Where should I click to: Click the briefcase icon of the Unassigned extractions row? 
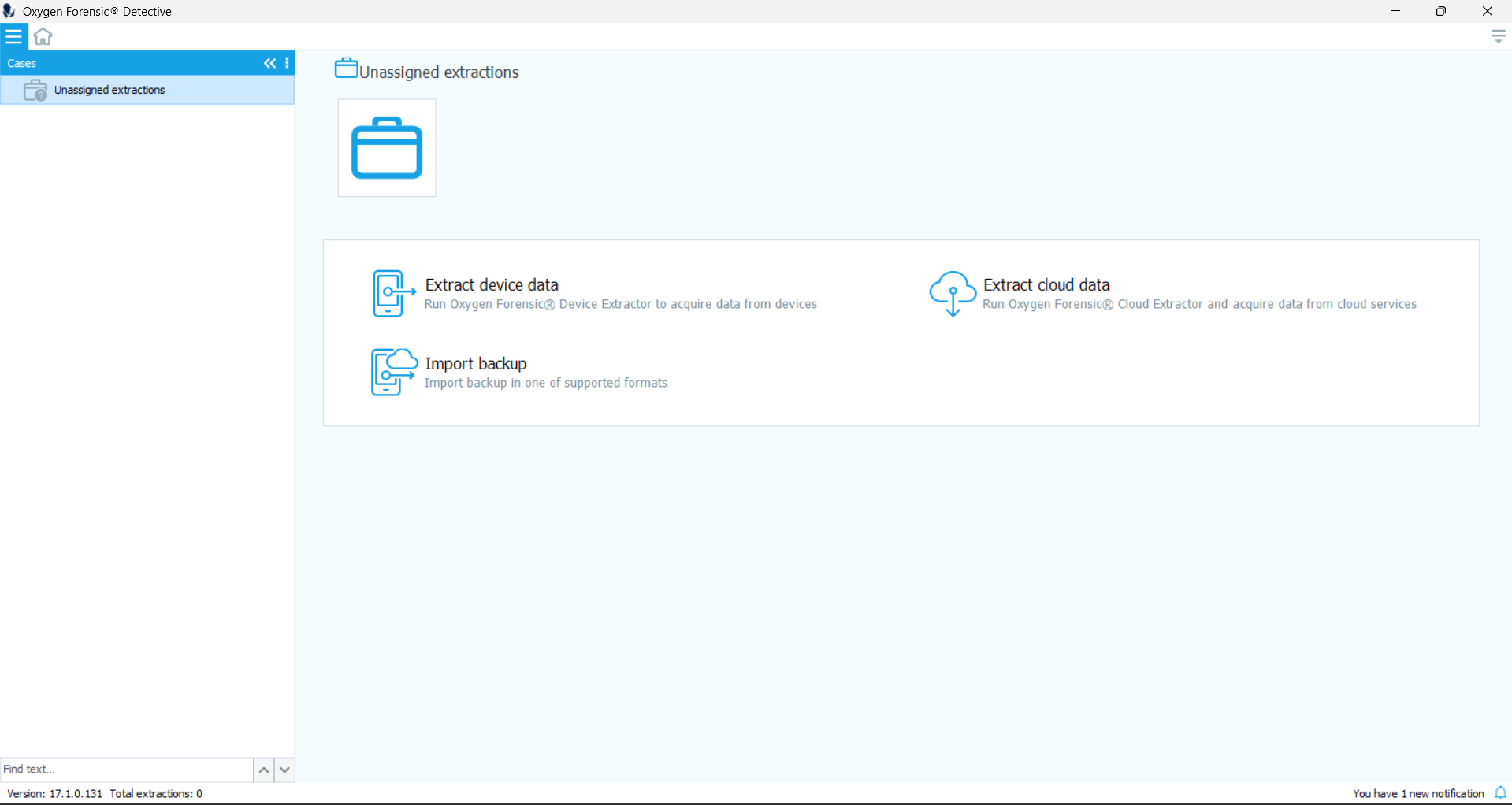coord(35,90)
